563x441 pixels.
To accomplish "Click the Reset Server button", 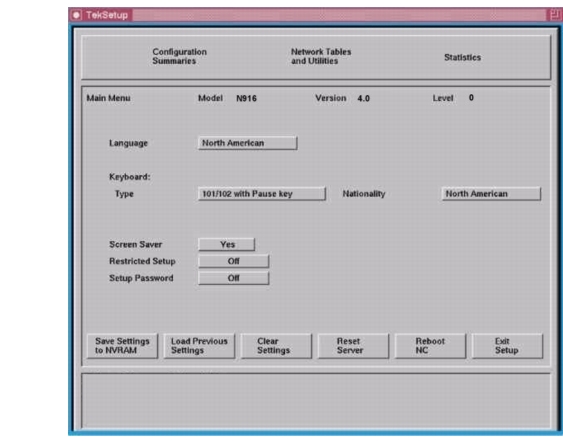I will coord(353,346).
